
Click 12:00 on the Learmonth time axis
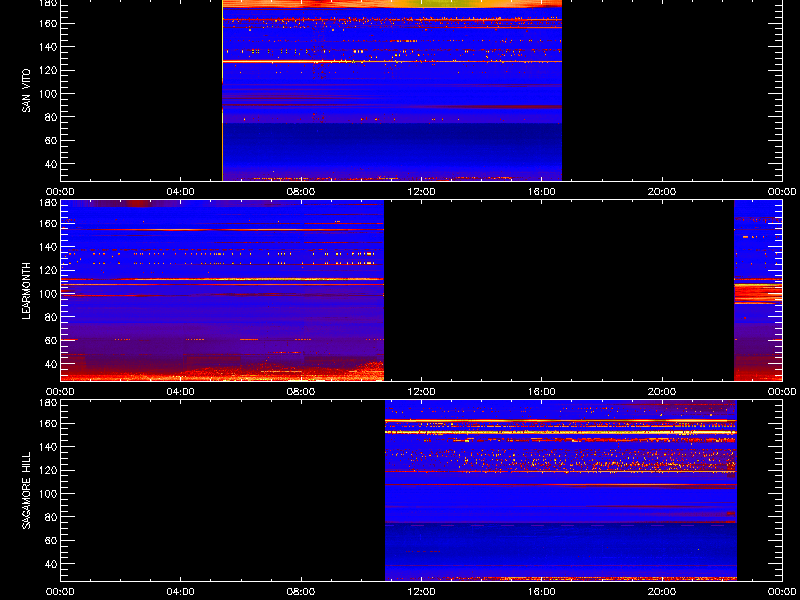[421, 392]
